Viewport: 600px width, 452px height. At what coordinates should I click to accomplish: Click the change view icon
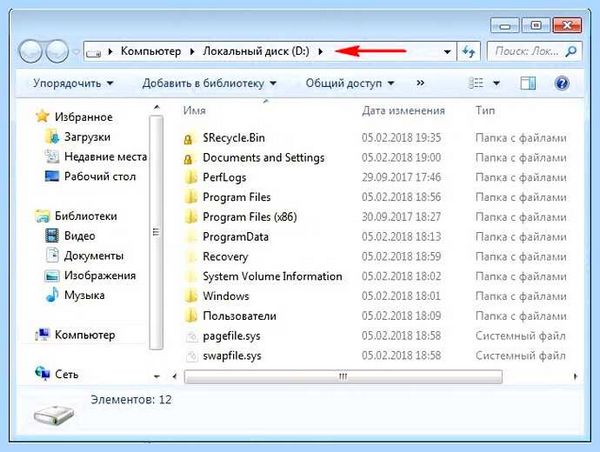pos(476,83)
